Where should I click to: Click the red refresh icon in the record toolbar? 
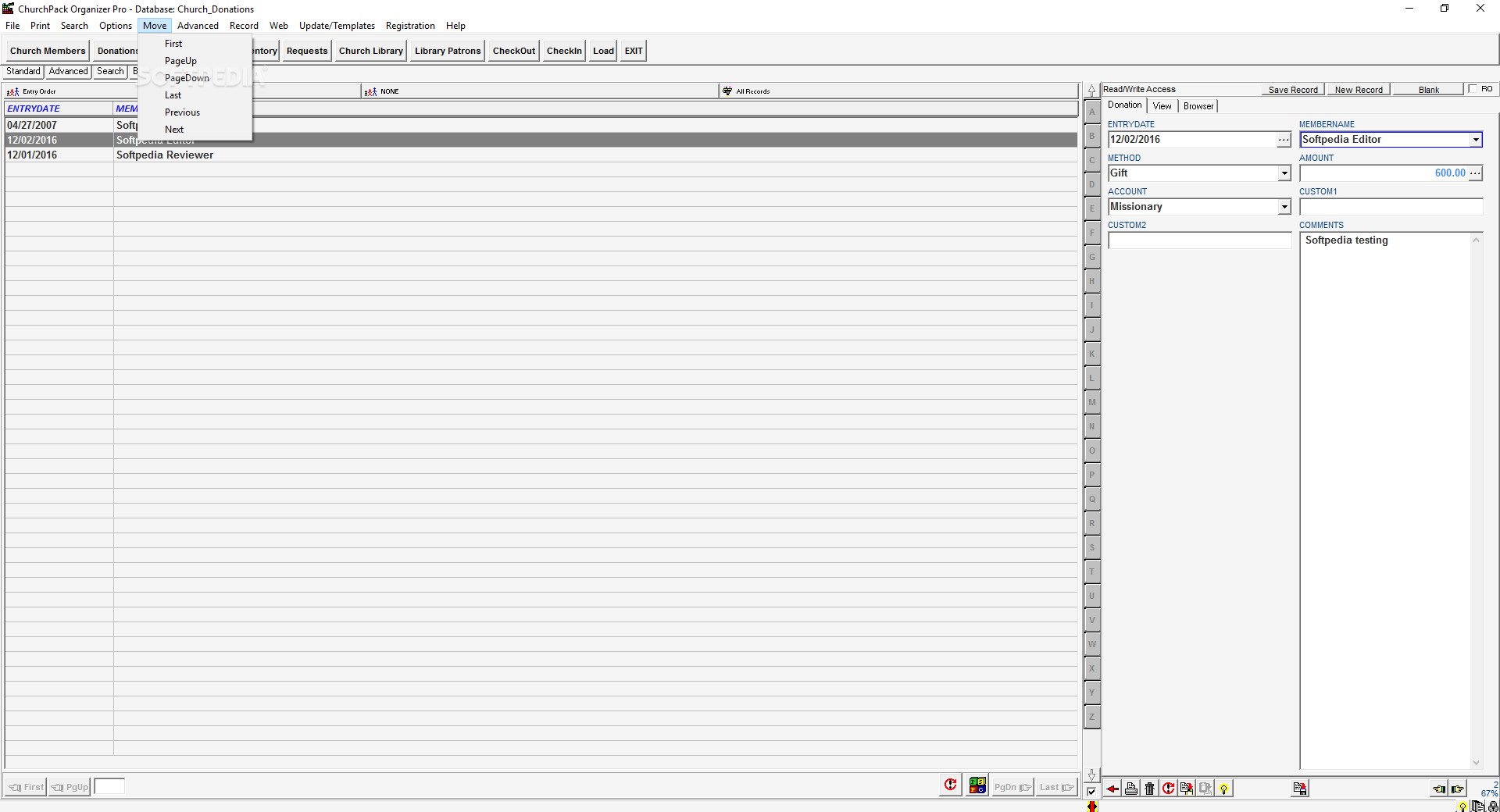1168,789
